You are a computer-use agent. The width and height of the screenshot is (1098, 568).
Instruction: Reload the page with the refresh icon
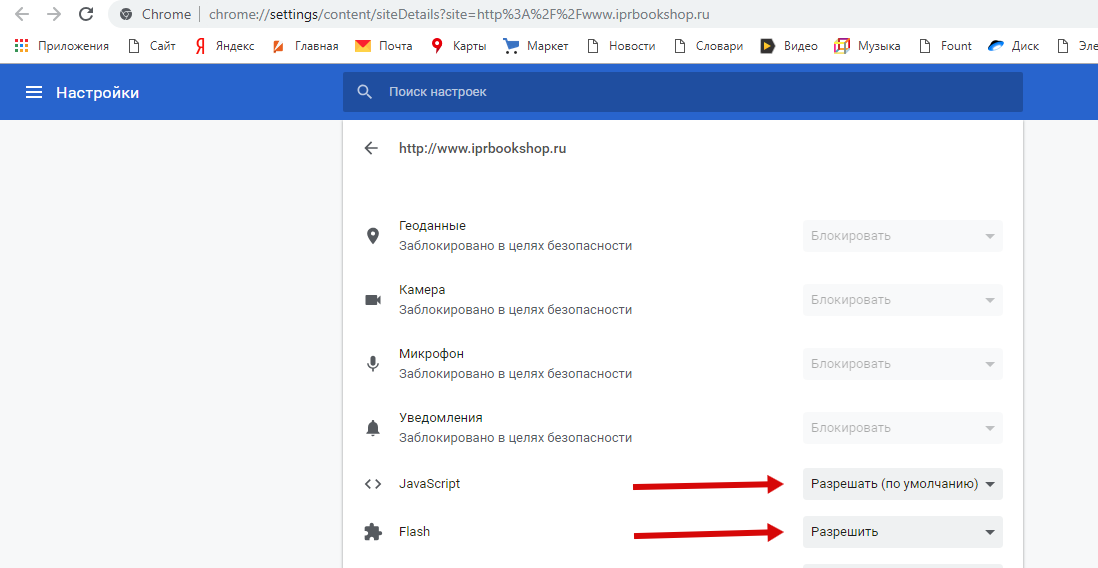coord(86,15)
